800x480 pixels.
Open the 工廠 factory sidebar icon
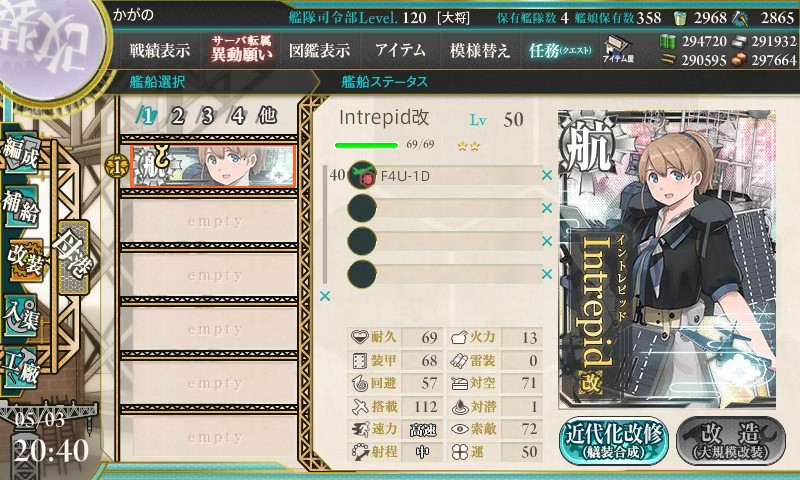point(21,367)
